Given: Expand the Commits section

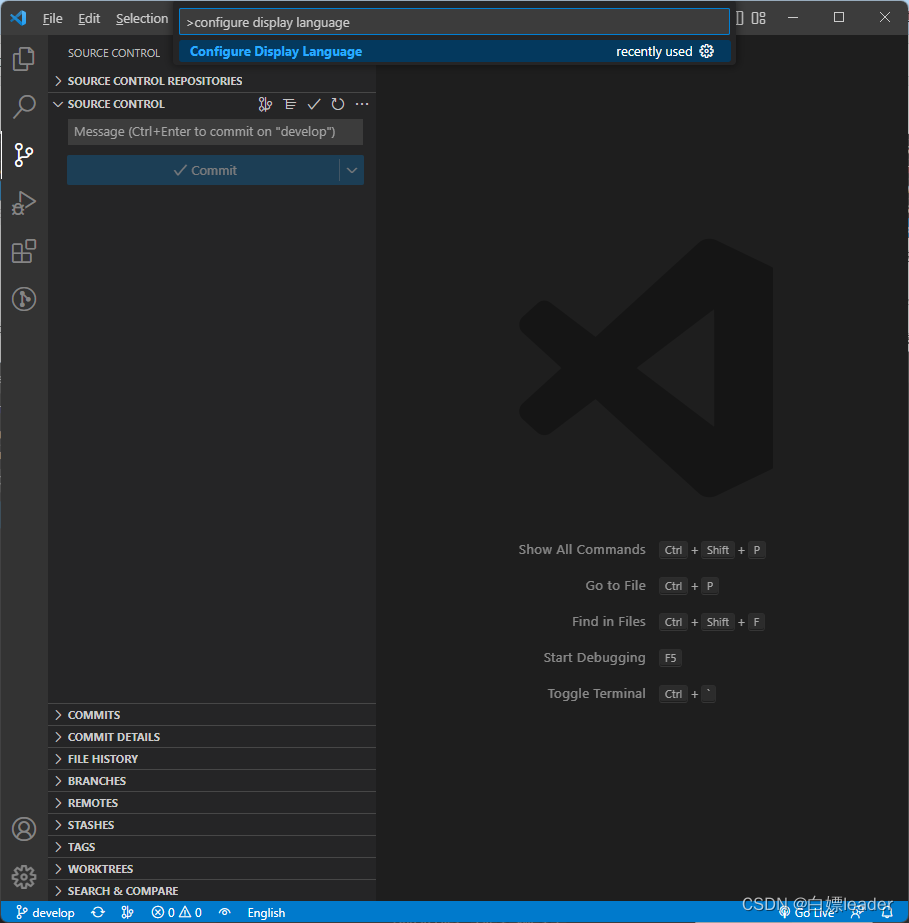Looking at the screenshot, I should click(212, 715).
